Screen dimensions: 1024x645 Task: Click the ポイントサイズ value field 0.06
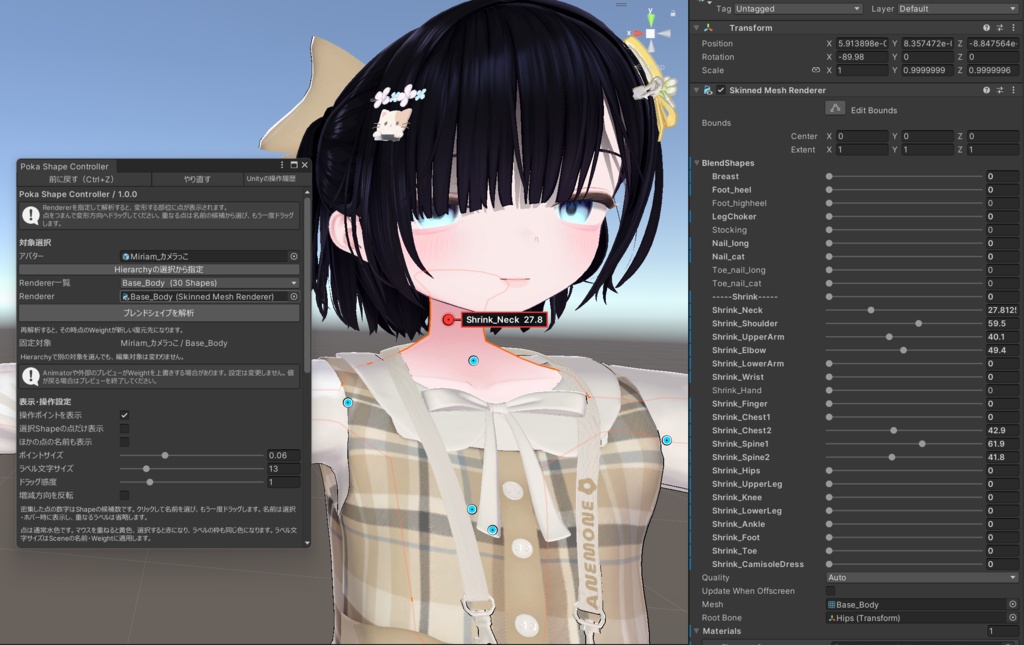coord(283,456)
